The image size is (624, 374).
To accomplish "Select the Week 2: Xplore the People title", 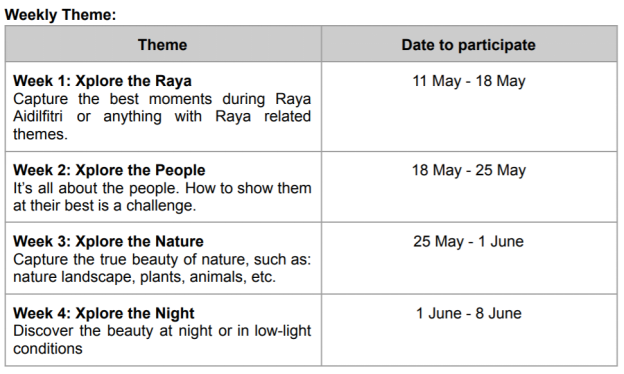I will (x=109, y=170).
